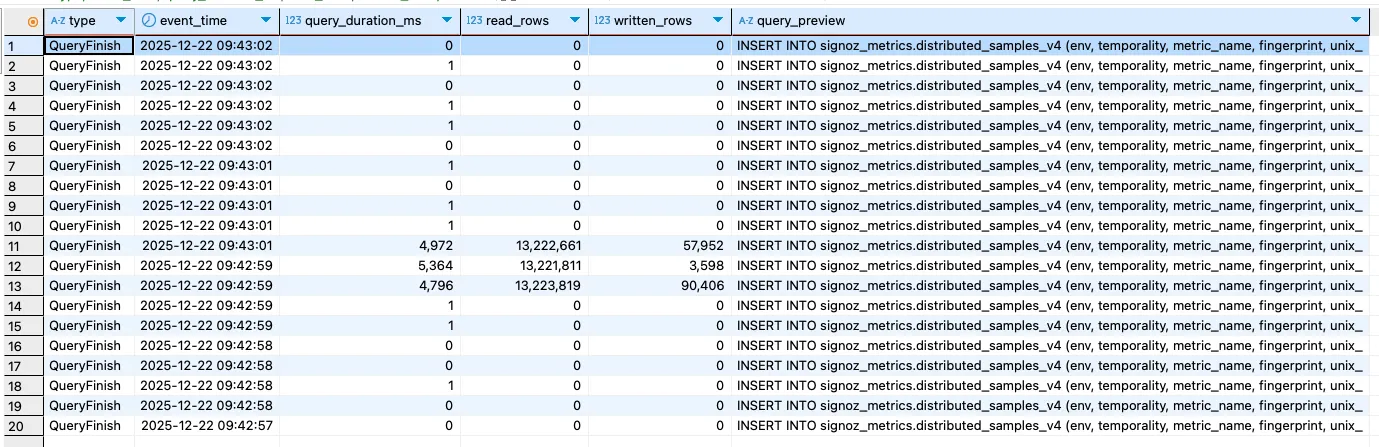This screenshot has width=1379, height=447.
Task: Open the query_duration_ms column dropdown arrow
Action: click(x=446, y=21)
